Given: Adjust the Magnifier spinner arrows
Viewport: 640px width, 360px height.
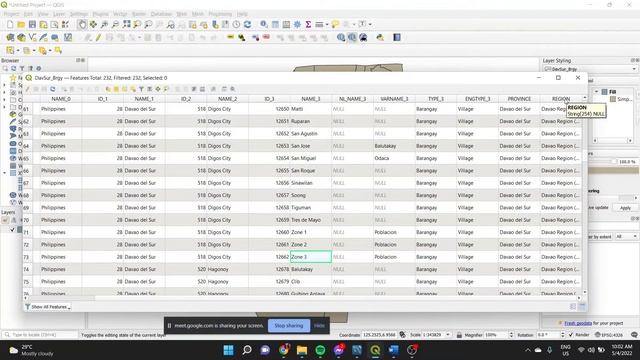Looking at the screenshot, I should point(511,335).
